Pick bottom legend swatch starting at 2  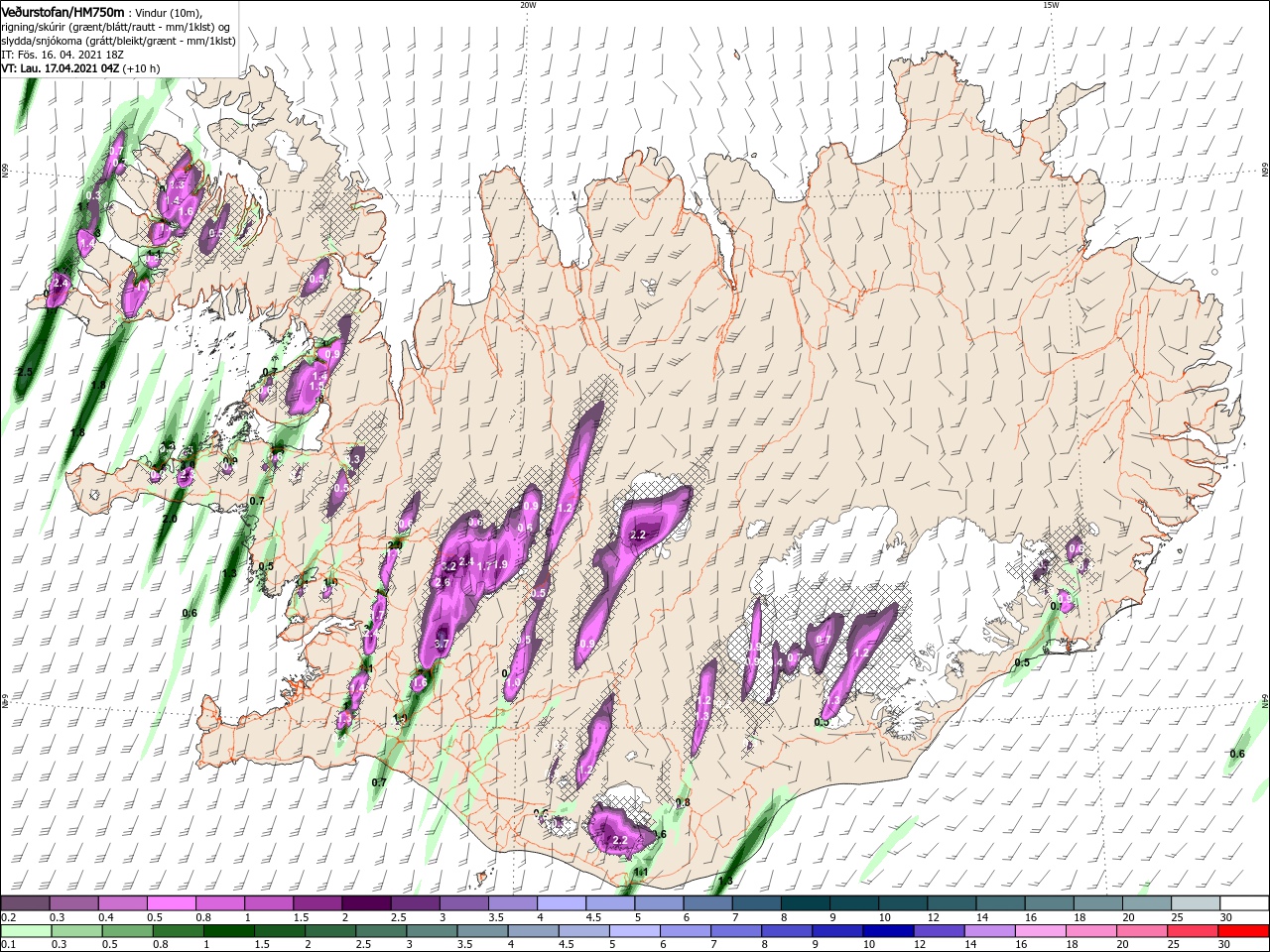[331, 931]
